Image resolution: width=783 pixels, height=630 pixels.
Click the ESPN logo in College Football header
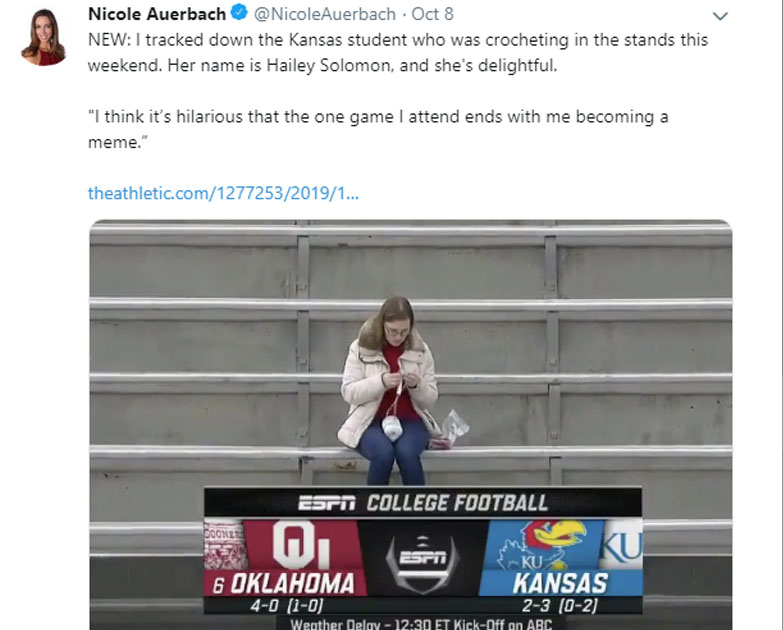point(328,503)
